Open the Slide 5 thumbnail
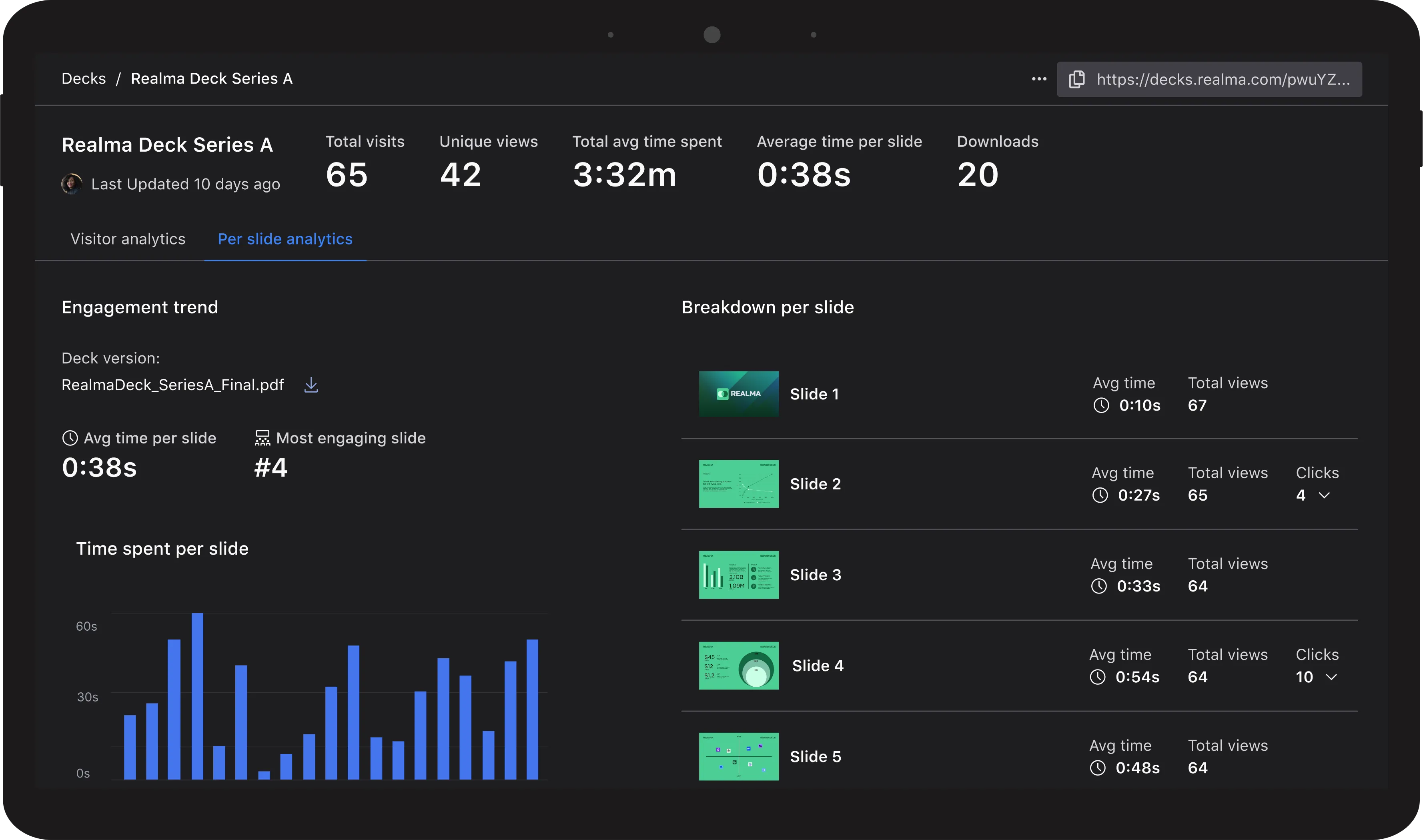This screenshot has height=840, width=1423. pyautogui.click(x=738, y=756)
